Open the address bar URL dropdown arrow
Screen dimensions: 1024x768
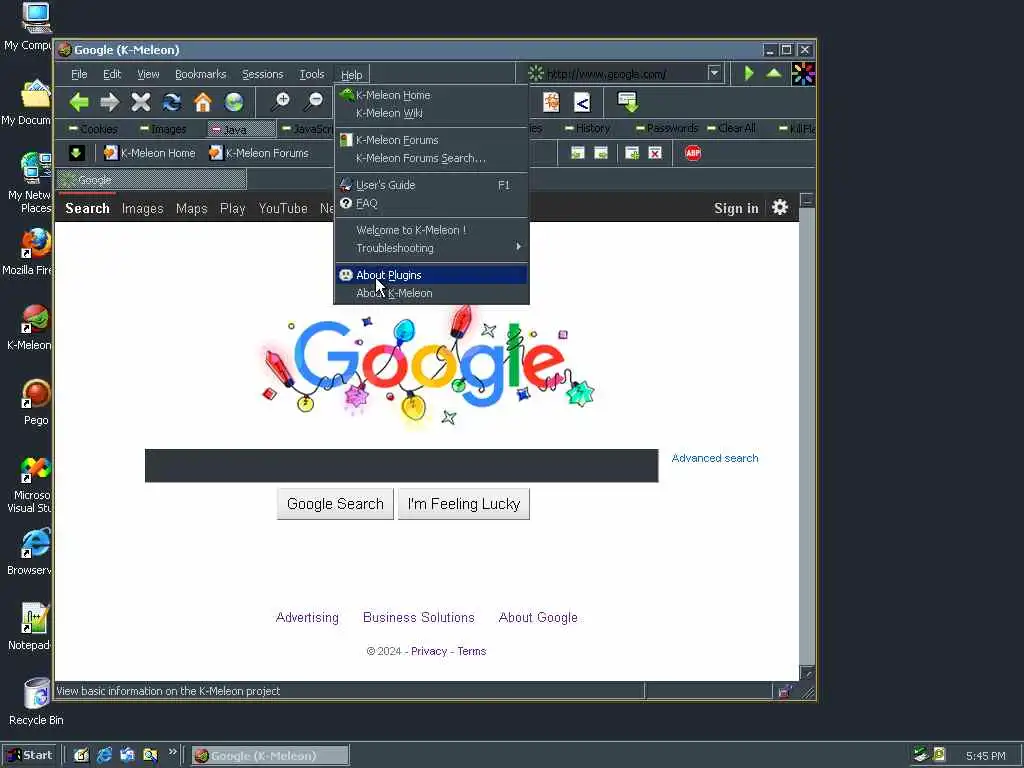(714, 73)
